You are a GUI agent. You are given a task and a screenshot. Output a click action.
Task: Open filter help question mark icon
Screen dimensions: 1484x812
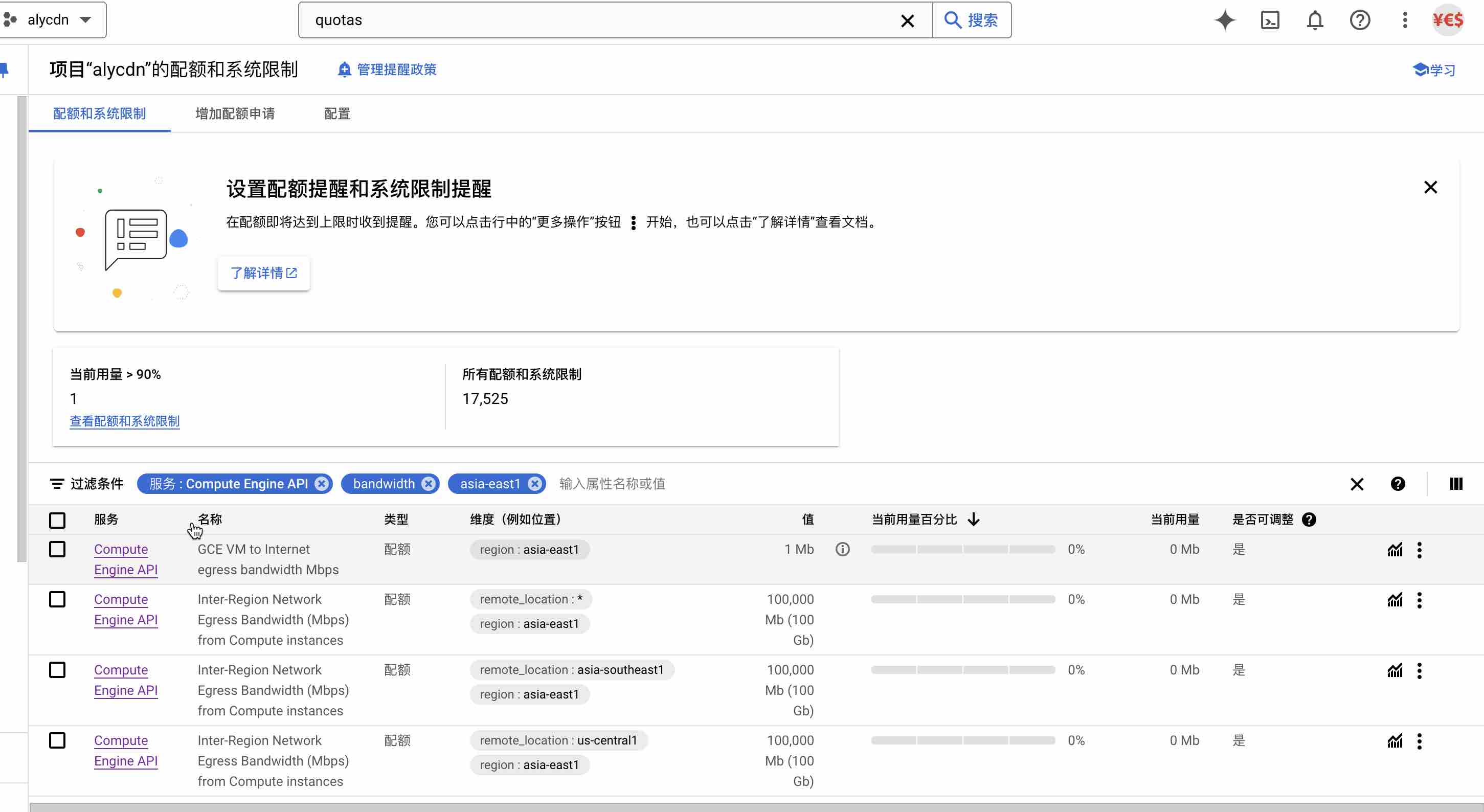pos(1398,484)
